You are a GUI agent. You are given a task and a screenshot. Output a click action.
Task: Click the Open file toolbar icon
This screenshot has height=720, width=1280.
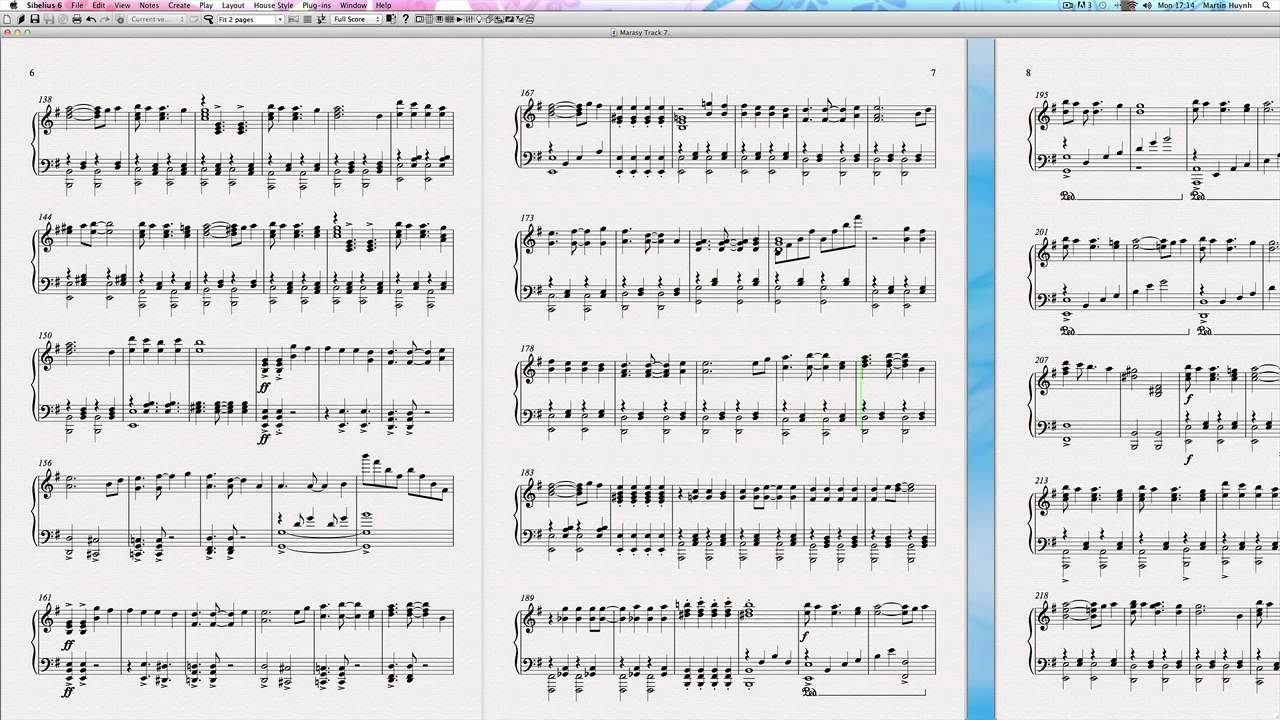coord(21,19)
